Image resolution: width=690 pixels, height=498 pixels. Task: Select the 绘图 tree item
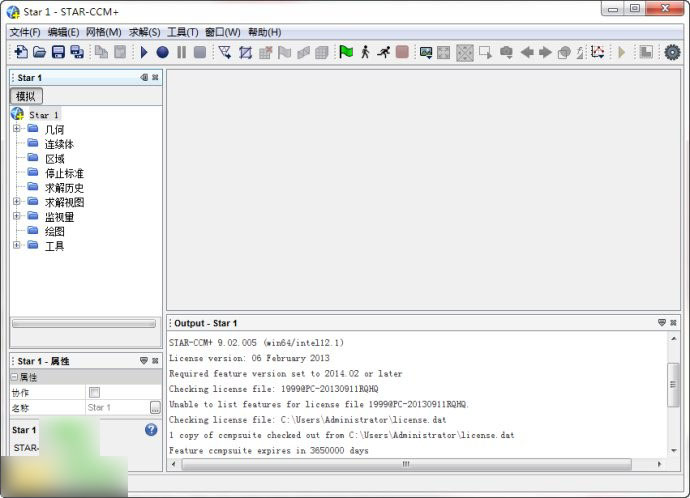[x=54, y=231]
